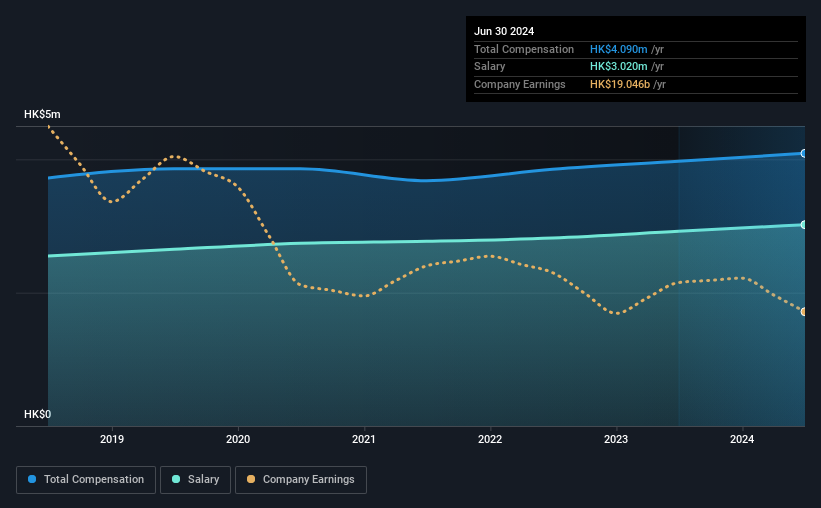Click the Jun 30 2024 tooltip date
The image size is (821, 508).
click(504, 31)
